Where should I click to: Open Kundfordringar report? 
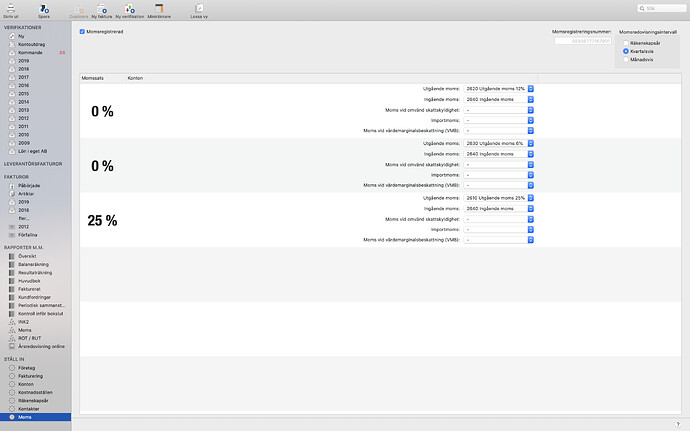click(x=34, y=297)
